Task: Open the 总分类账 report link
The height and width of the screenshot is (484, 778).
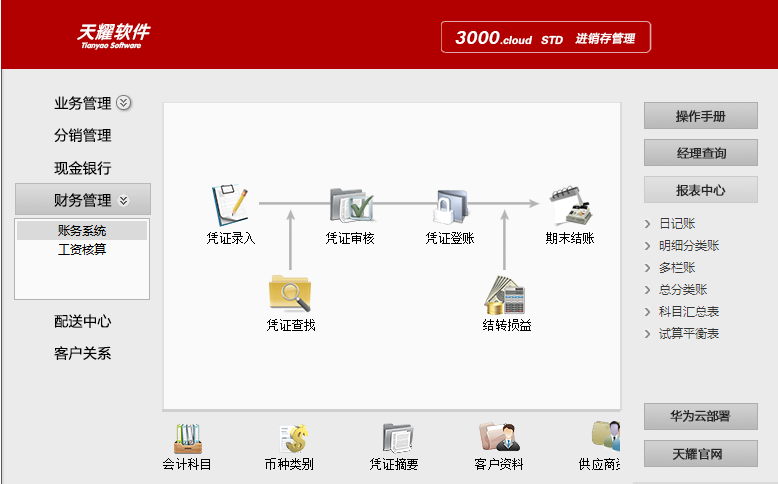Action: pos(683,290)
